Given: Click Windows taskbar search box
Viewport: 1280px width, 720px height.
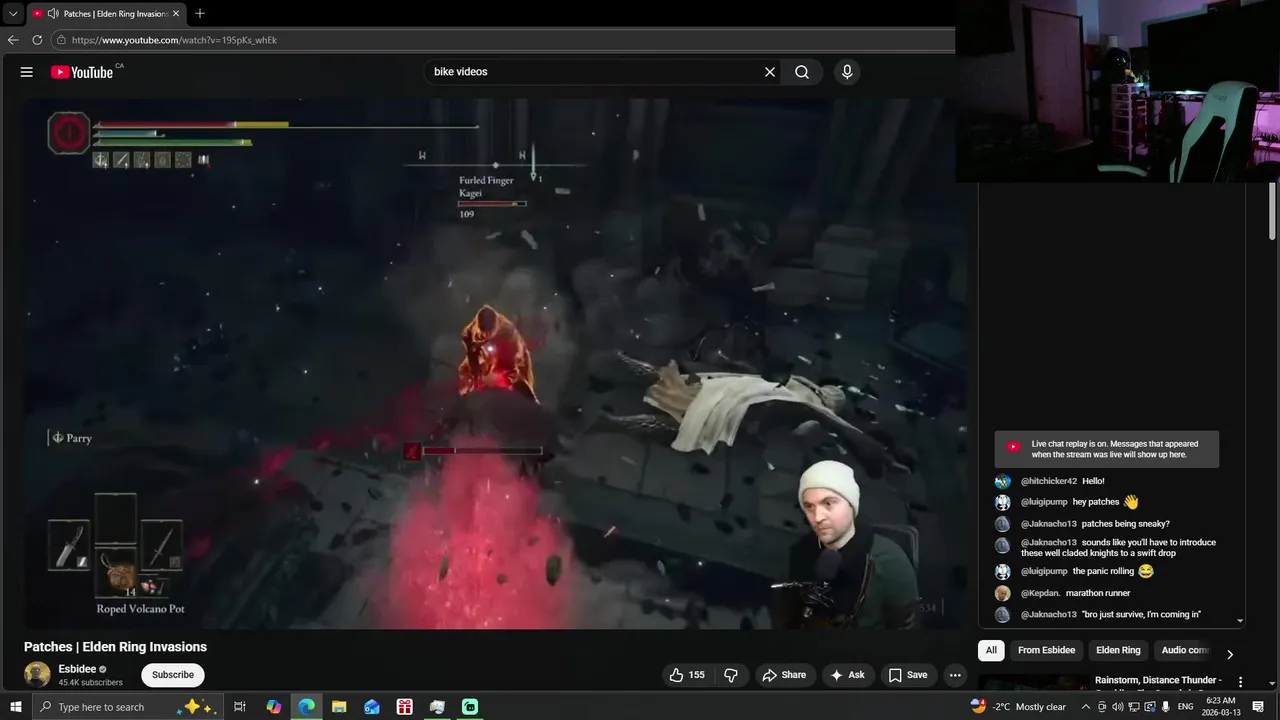Looking at the screenshot, I should [x=126, y=707].
